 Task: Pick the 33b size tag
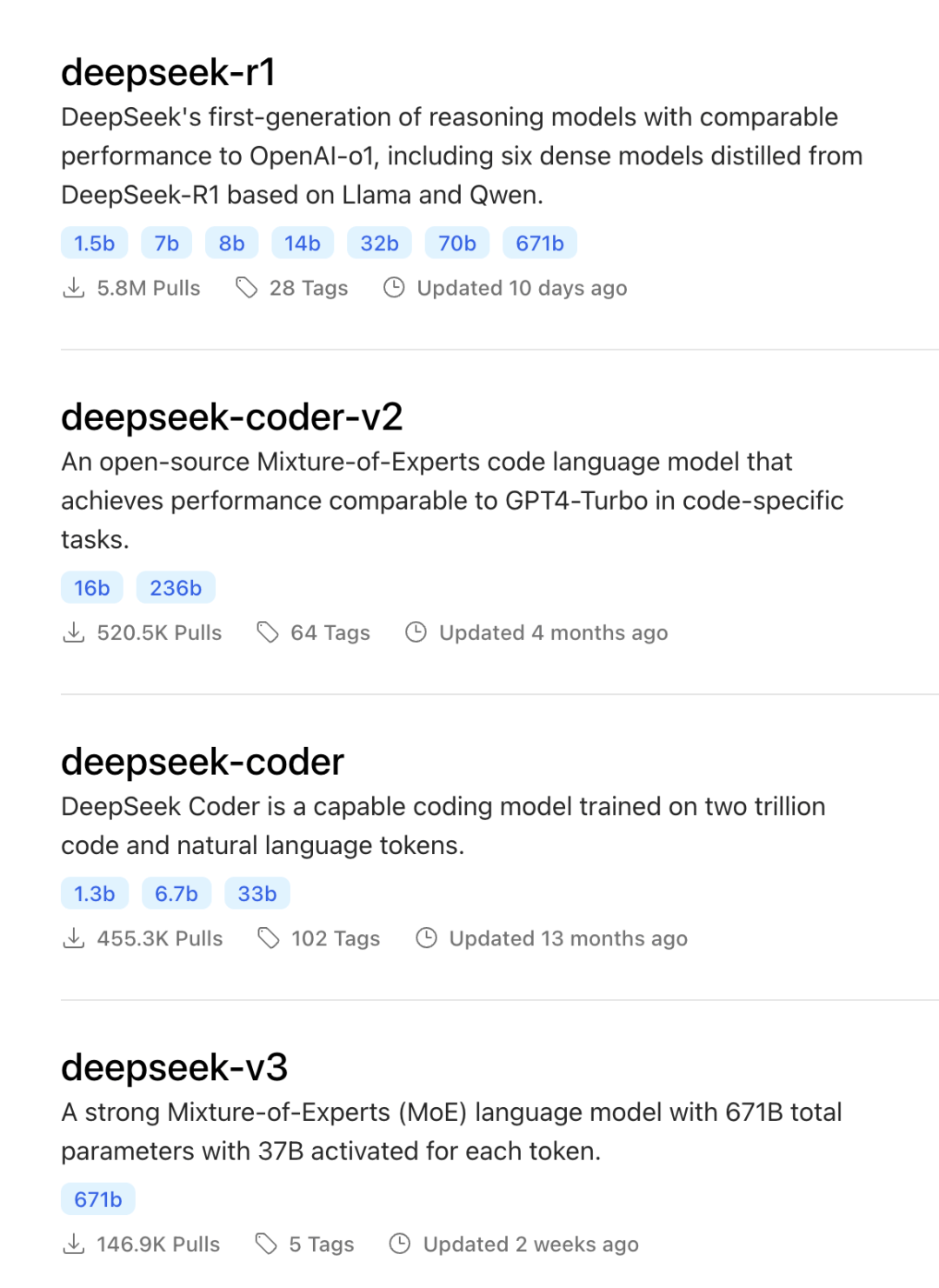(x=257, y=894)
